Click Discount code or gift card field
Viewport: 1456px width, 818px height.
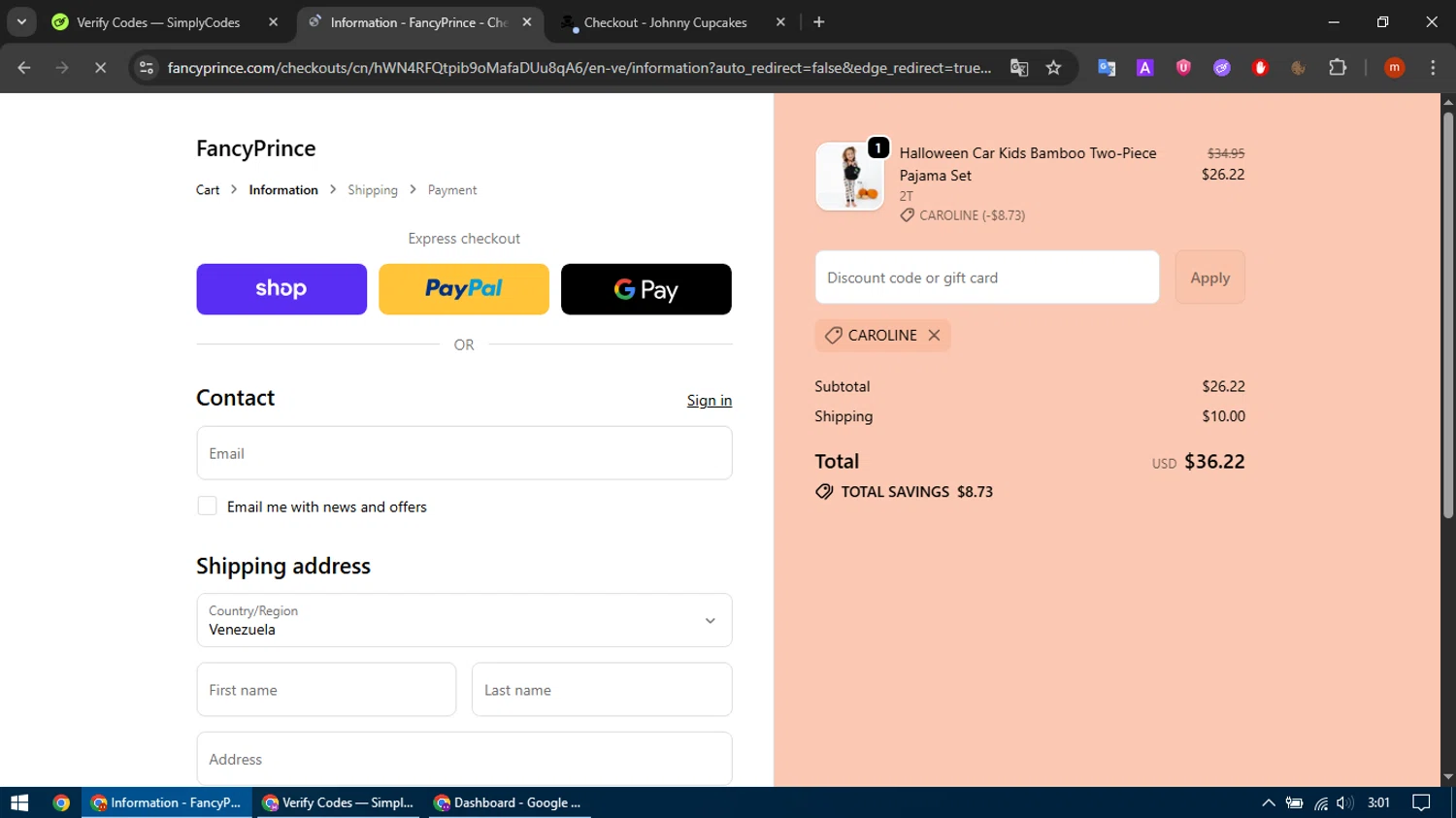click(987, 278)
